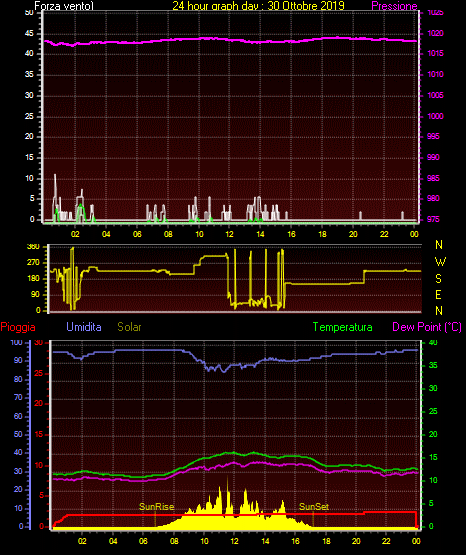Click the Solar legend label

(x=130, y=327)
